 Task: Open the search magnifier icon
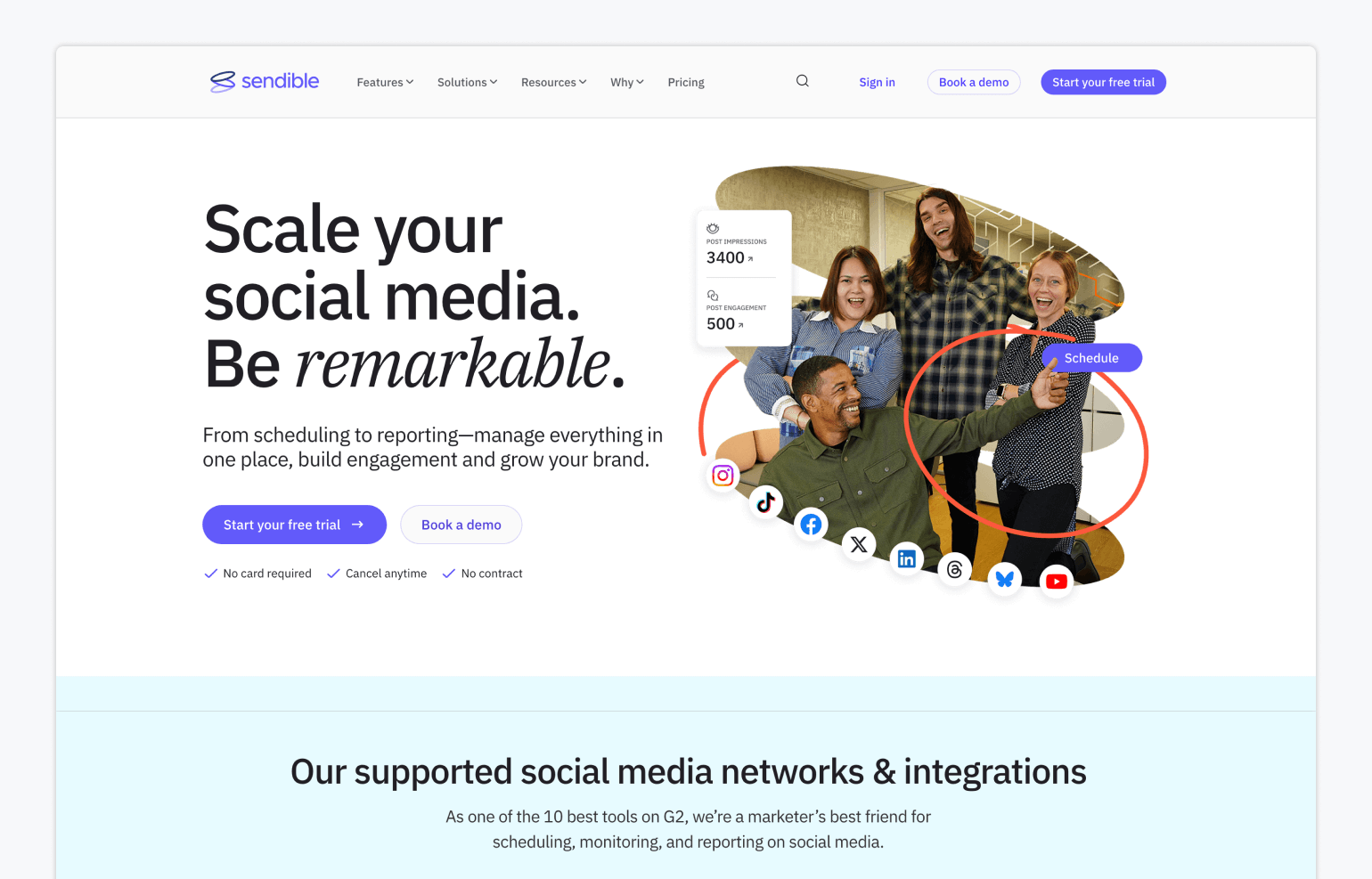click(803, 81)
